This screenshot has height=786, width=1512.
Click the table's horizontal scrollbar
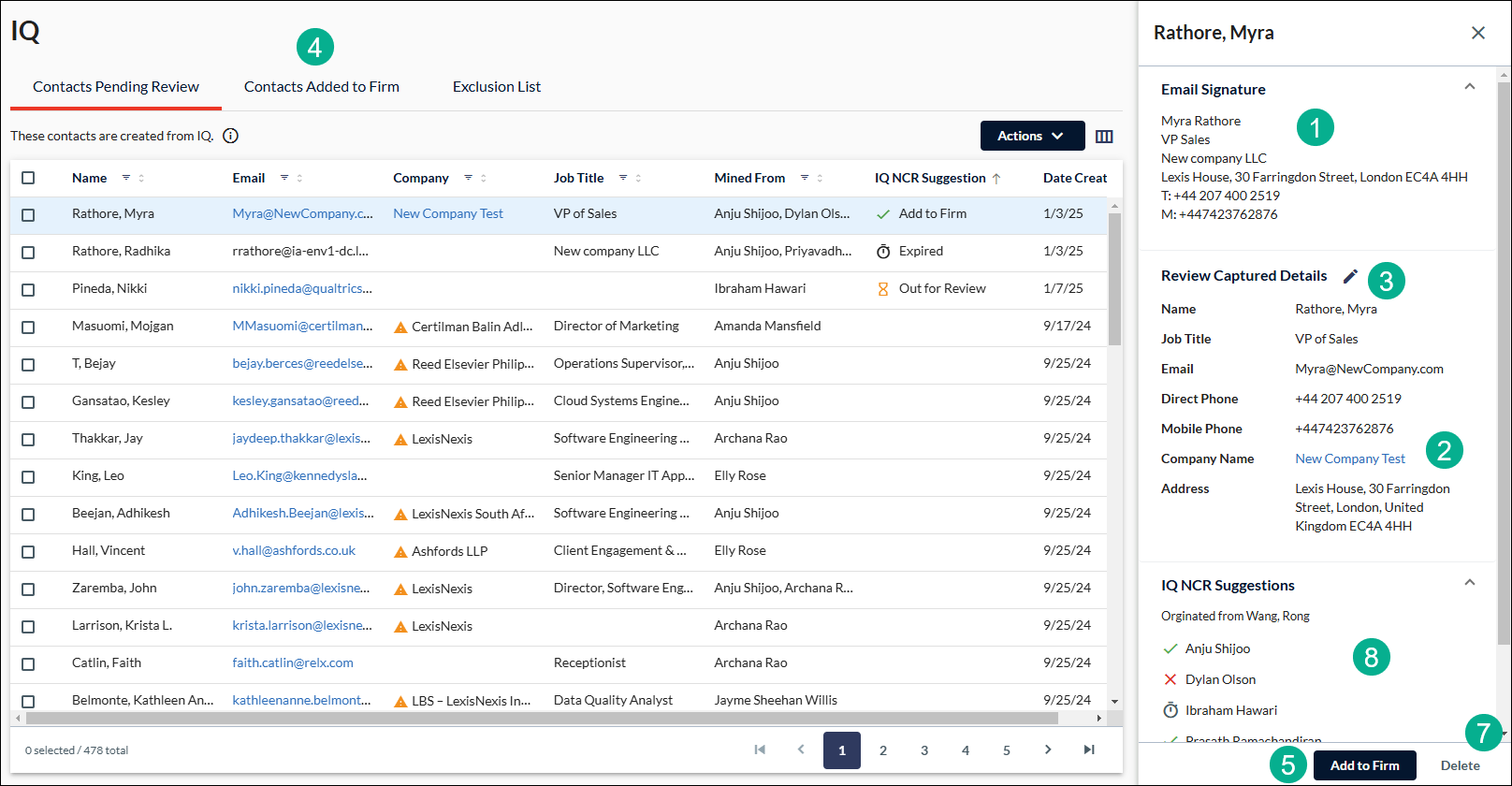click(542, 719)
